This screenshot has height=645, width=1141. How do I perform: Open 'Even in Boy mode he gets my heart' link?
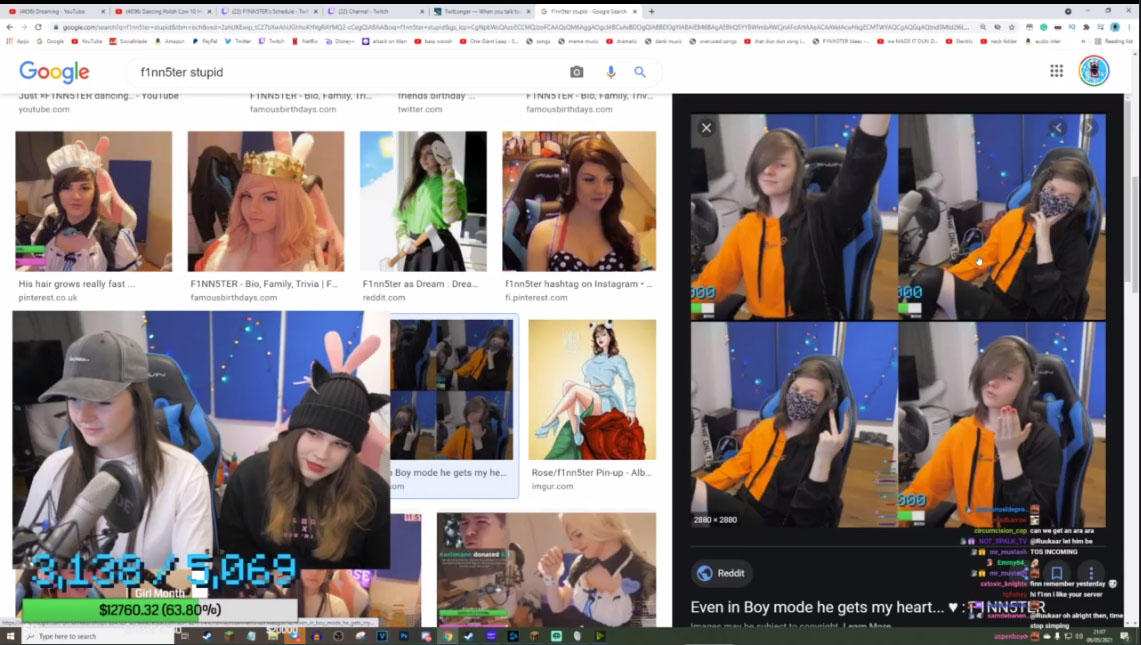pyautogui.click(x=867, y=607)
